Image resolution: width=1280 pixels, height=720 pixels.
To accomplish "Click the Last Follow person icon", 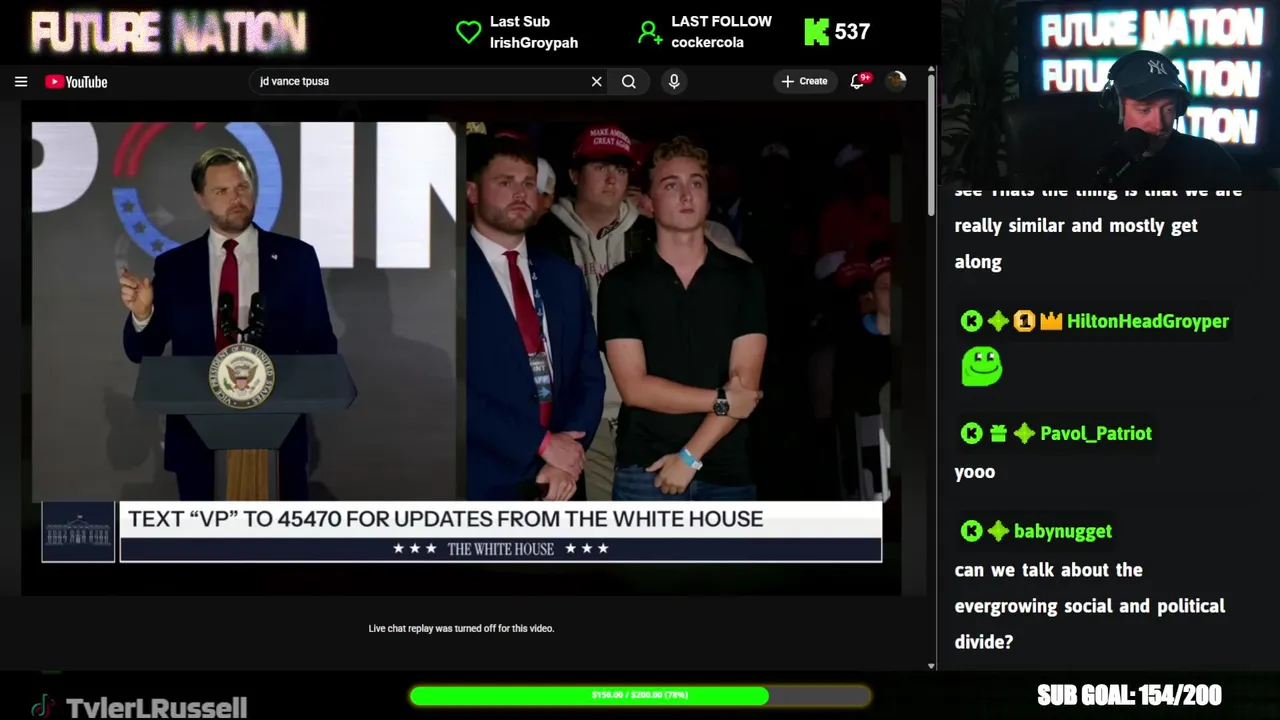I will (x=650, y=33).
